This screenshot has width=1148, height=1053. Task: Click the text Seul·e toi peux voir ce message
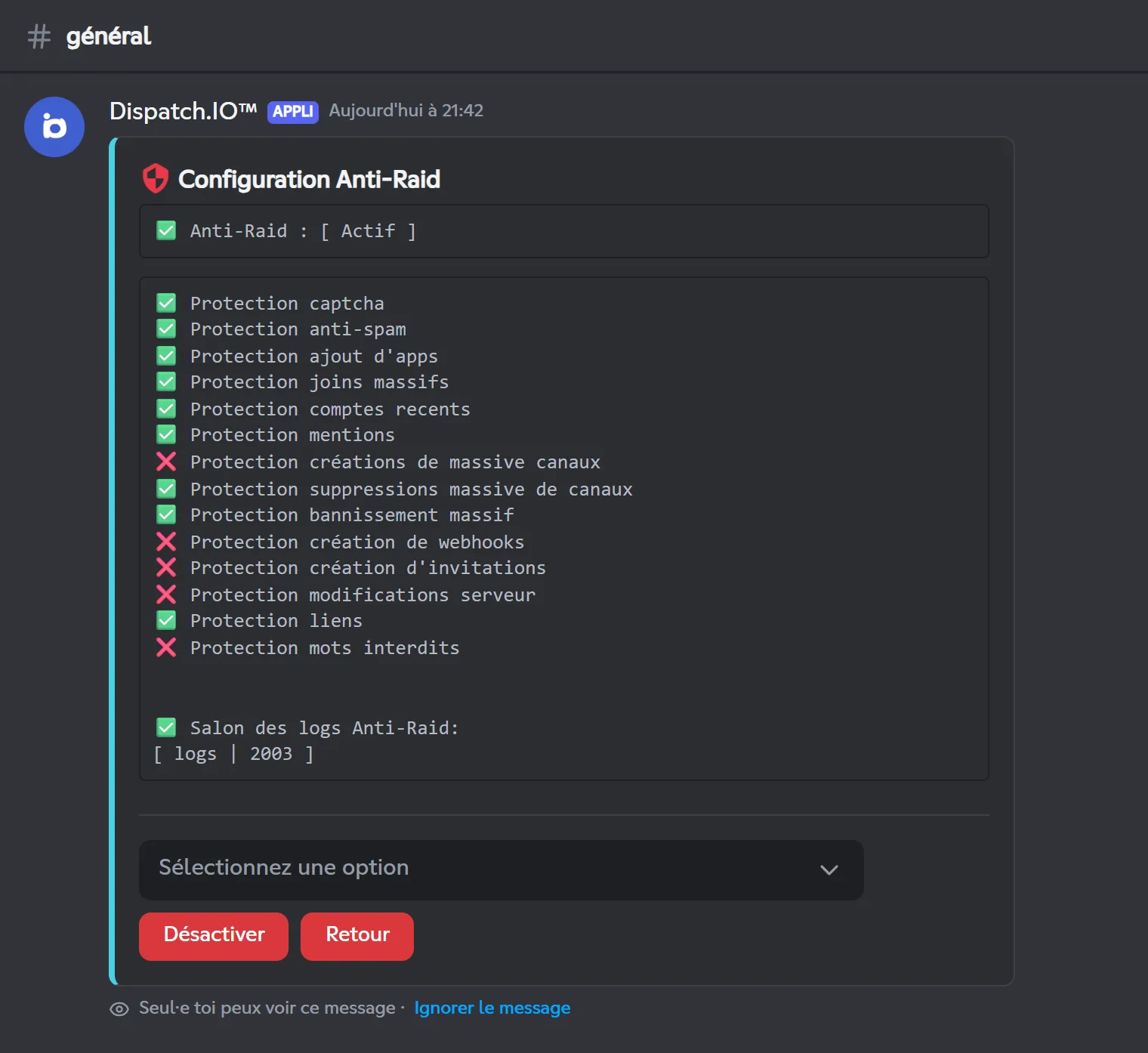point(267,1008)
